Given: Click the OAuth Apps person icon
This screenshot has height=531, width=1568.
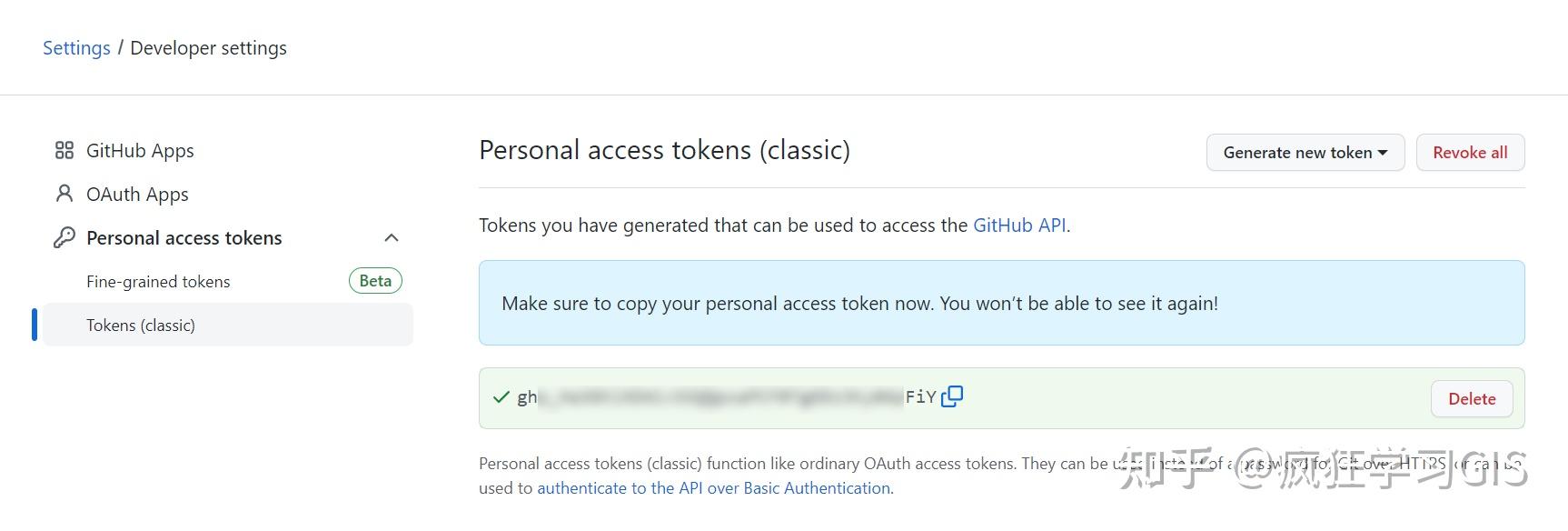Looking at the screenshot, I should [64, 194].
